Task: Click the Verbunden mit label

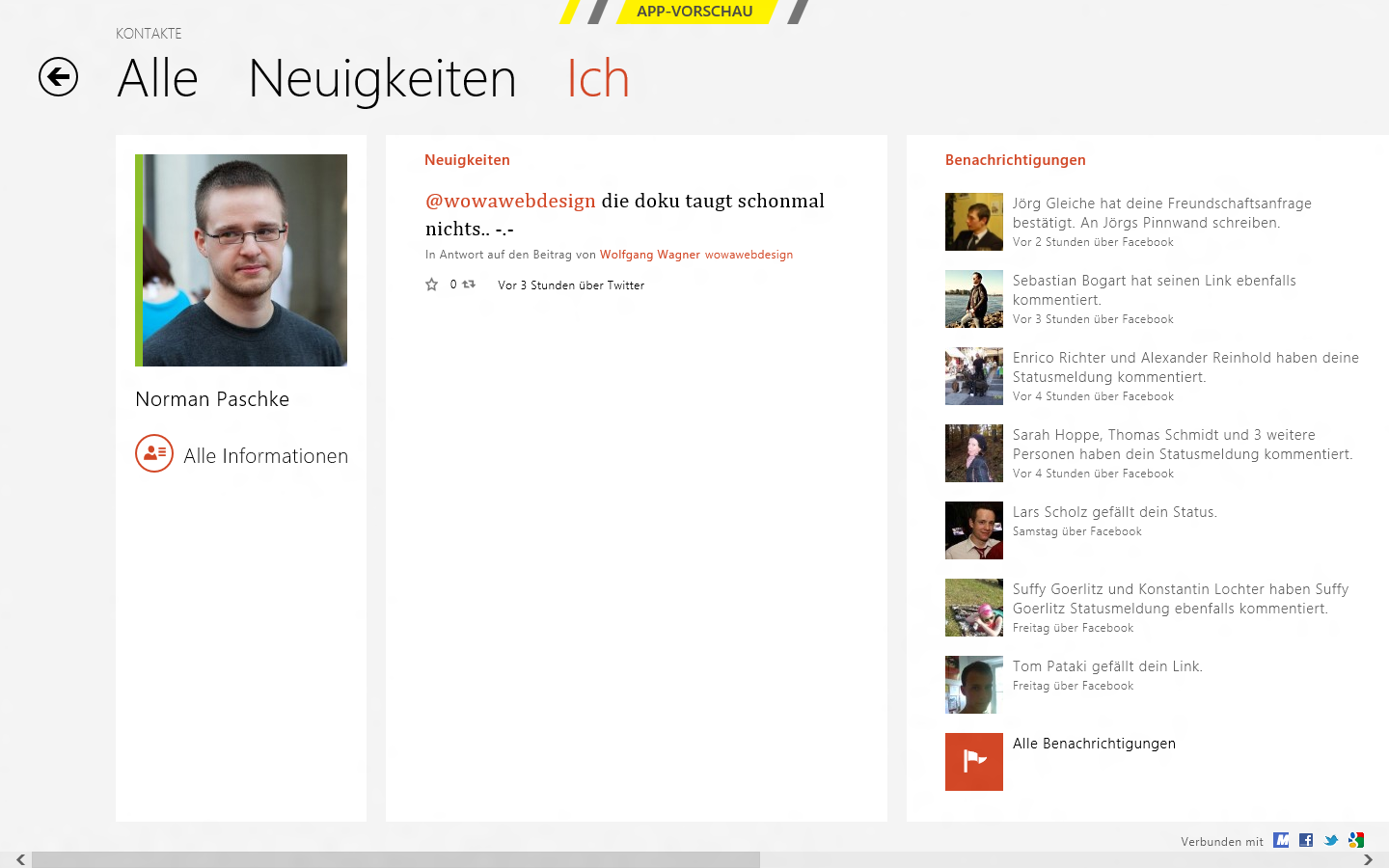Action: click(x=1222, y=842)
